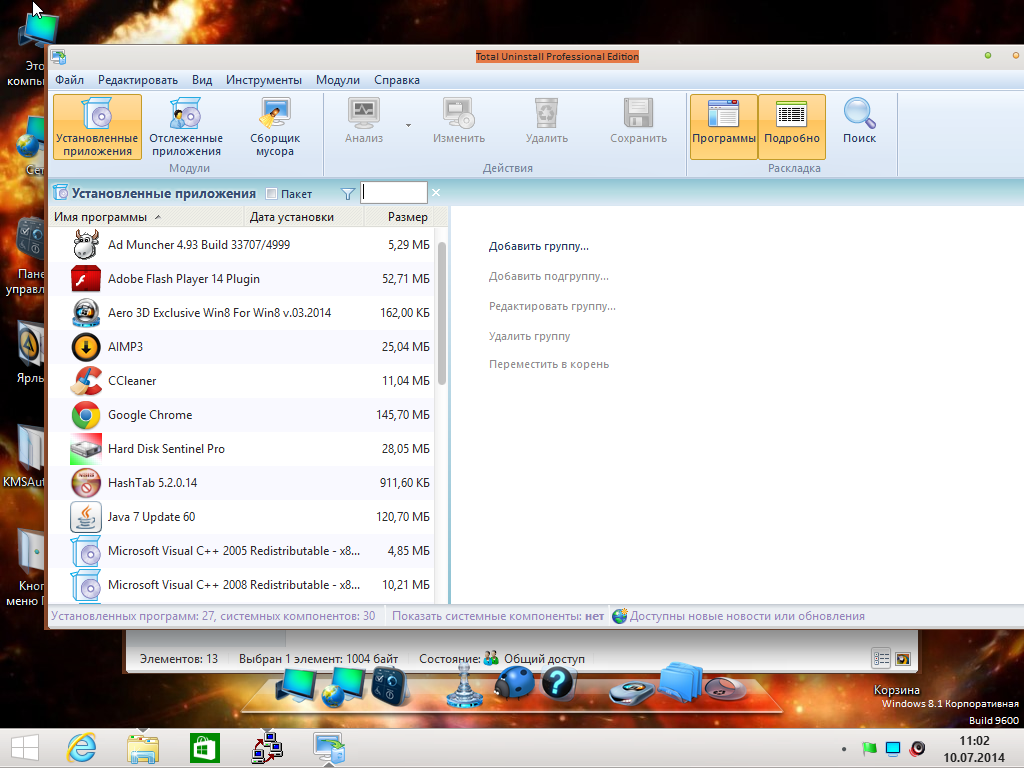Select Microsoft Visual C++ 2008 Redistributable row

[x=241, y=584]
